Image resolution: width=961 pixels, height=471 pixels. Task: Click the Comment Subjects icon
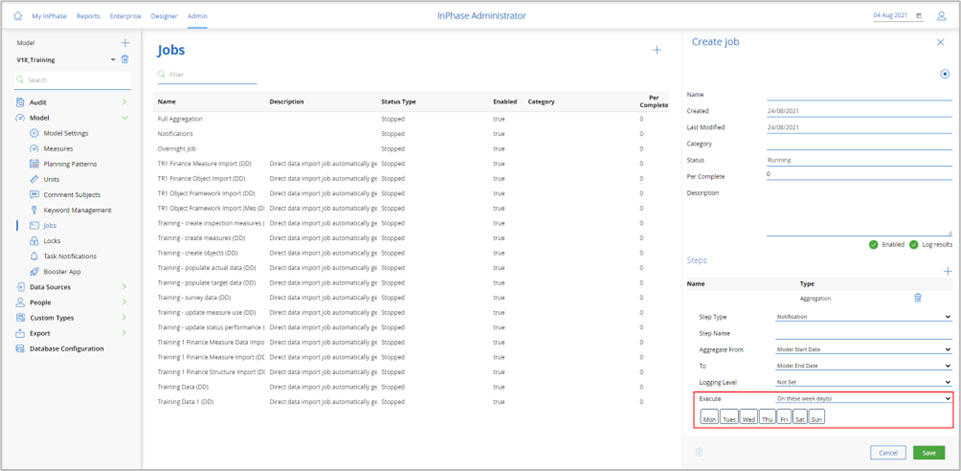[34, 194]
